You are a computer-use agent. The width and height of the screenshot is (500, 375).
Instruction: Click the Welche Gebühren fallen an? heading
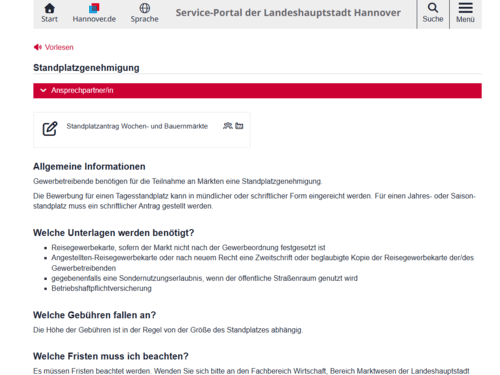(95, 315)
